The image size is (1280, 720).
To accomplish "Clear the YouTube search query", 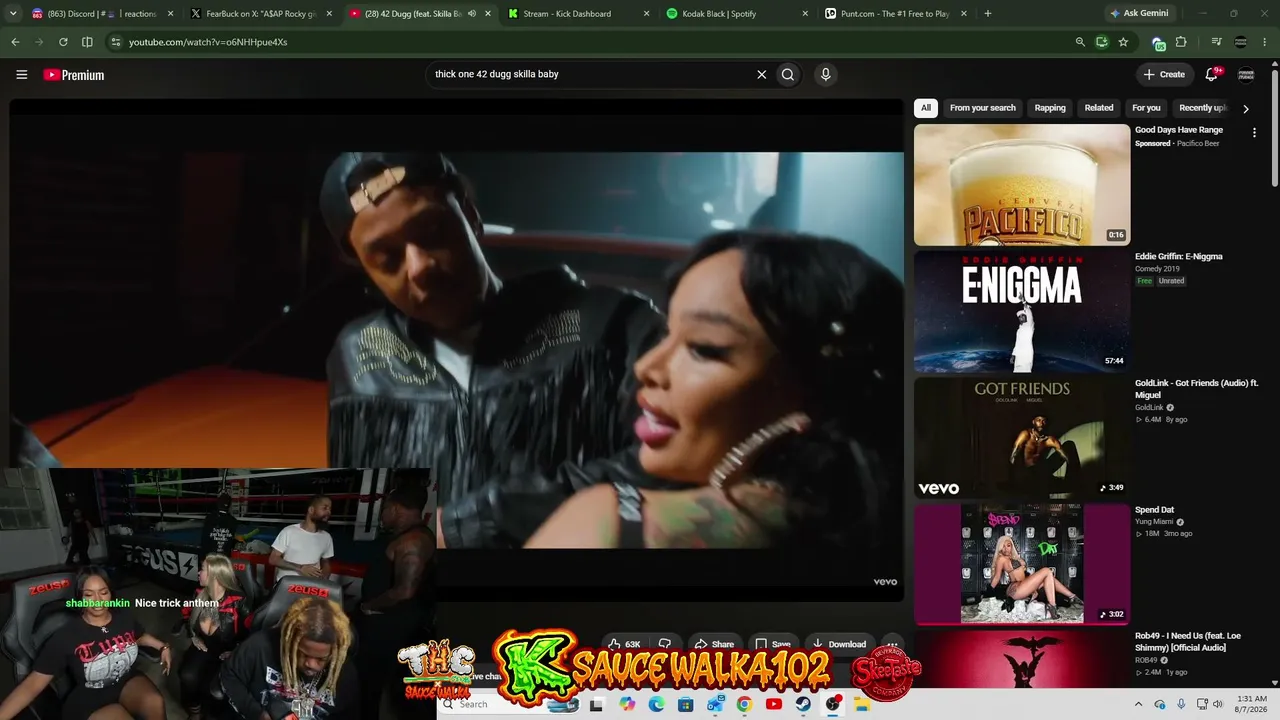I will coord(761,74).
